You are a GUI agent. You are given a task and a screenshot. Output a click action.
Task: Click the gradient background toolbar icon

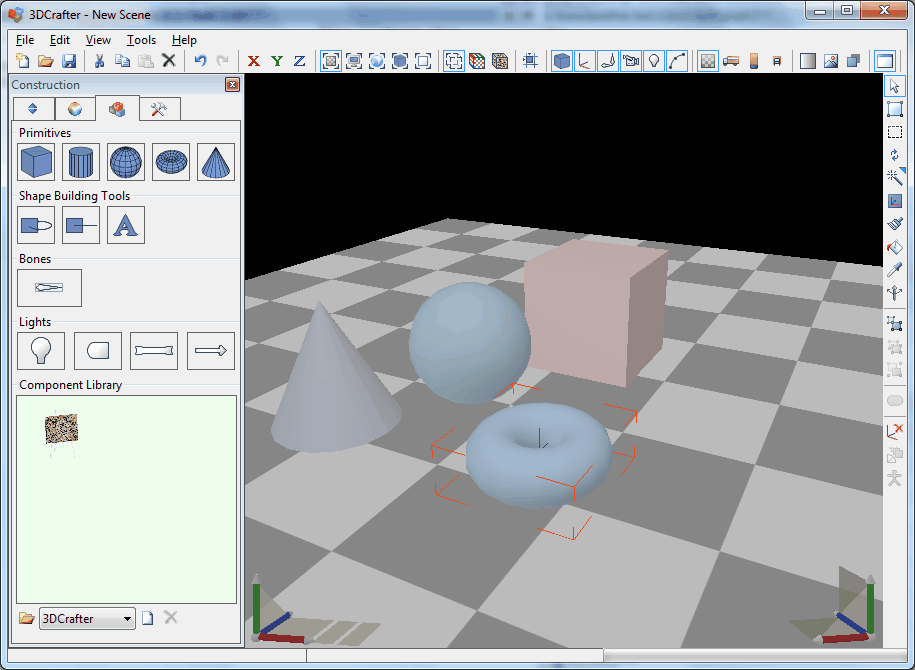(x=808, y=61)
